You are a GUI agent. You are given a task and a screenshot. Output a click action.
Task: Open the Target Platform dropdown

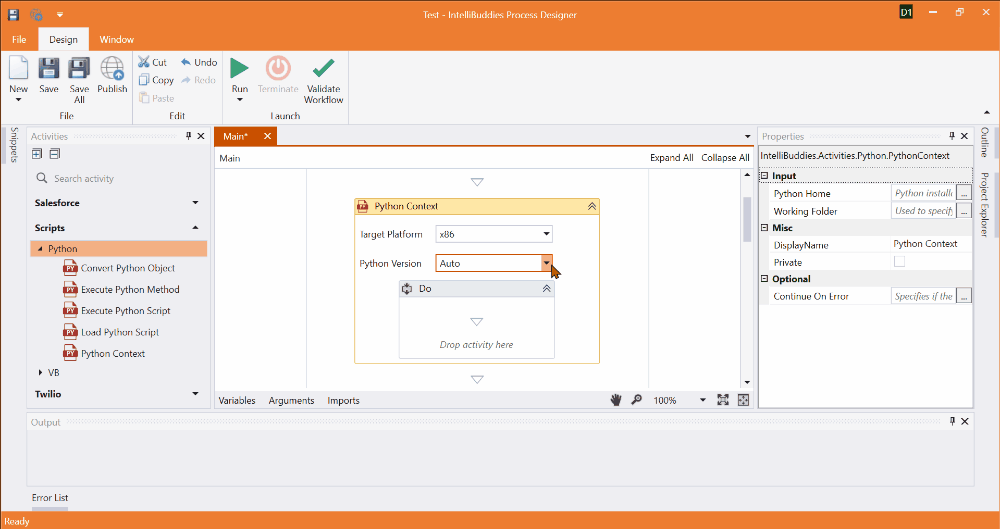pos(547,234)
